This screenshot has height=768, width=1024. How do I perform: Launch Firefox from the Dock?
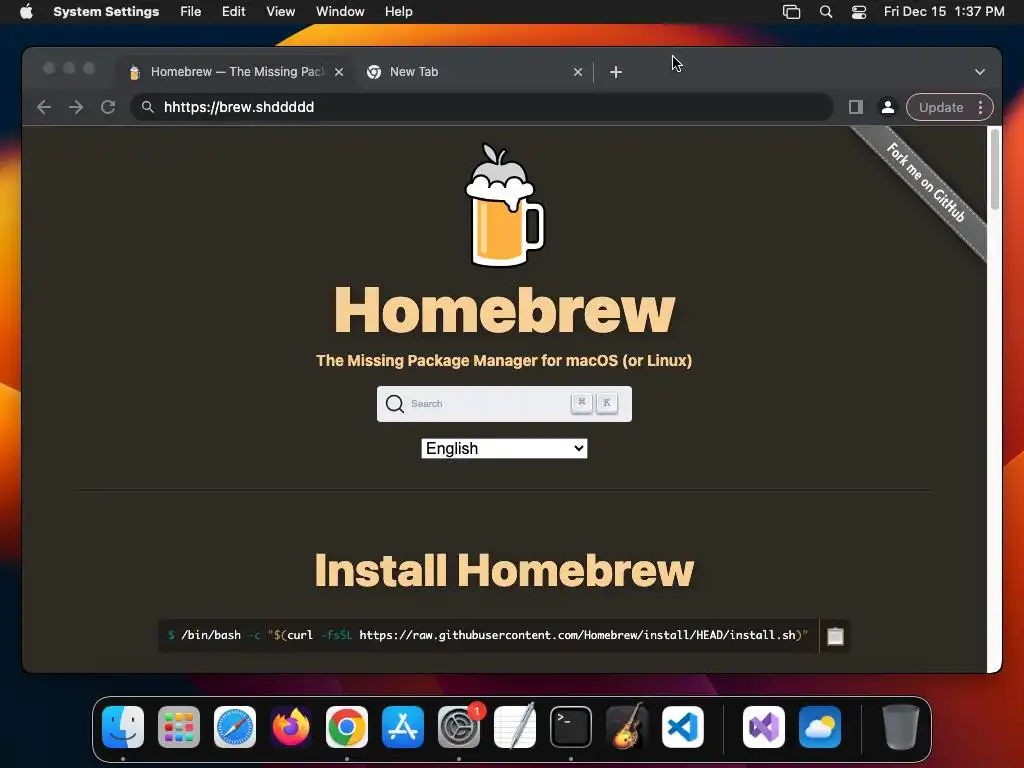click(291, 727)
